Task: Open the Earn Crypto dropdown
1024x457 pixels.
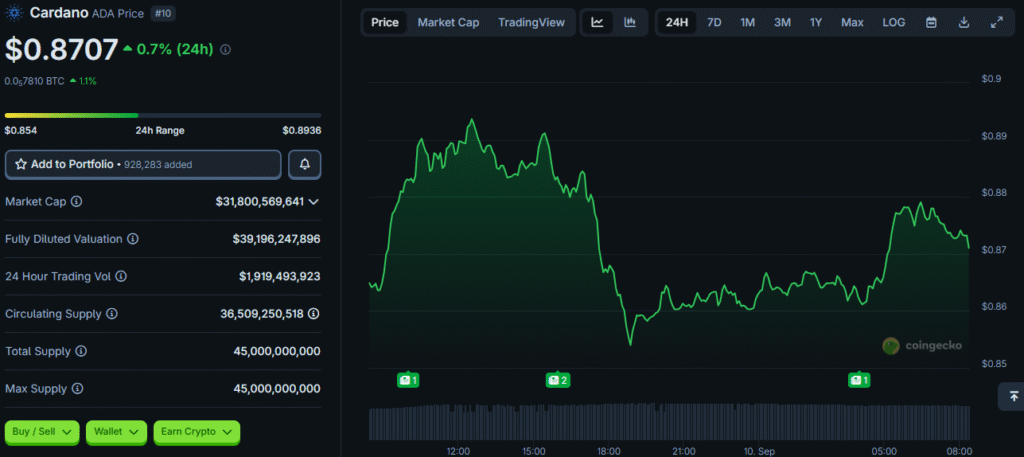Action: pyautogui.click(x=197, y=432)
